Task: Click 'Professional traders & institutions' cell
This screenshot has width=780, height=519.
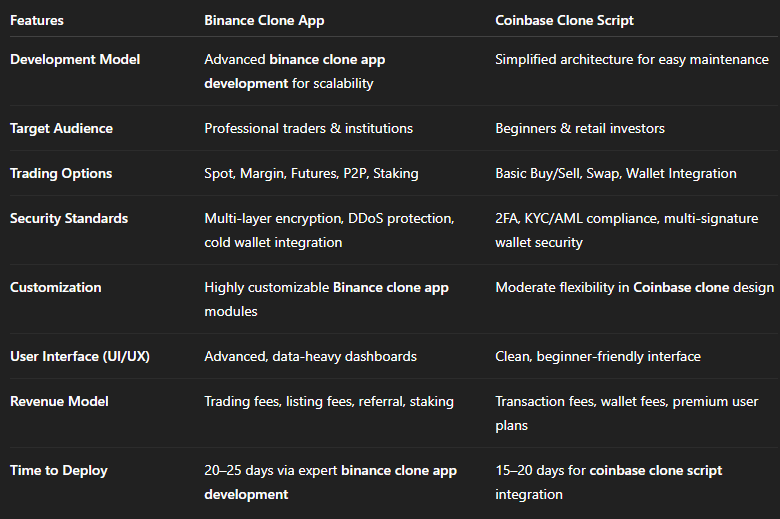Action: coord(308,128)
